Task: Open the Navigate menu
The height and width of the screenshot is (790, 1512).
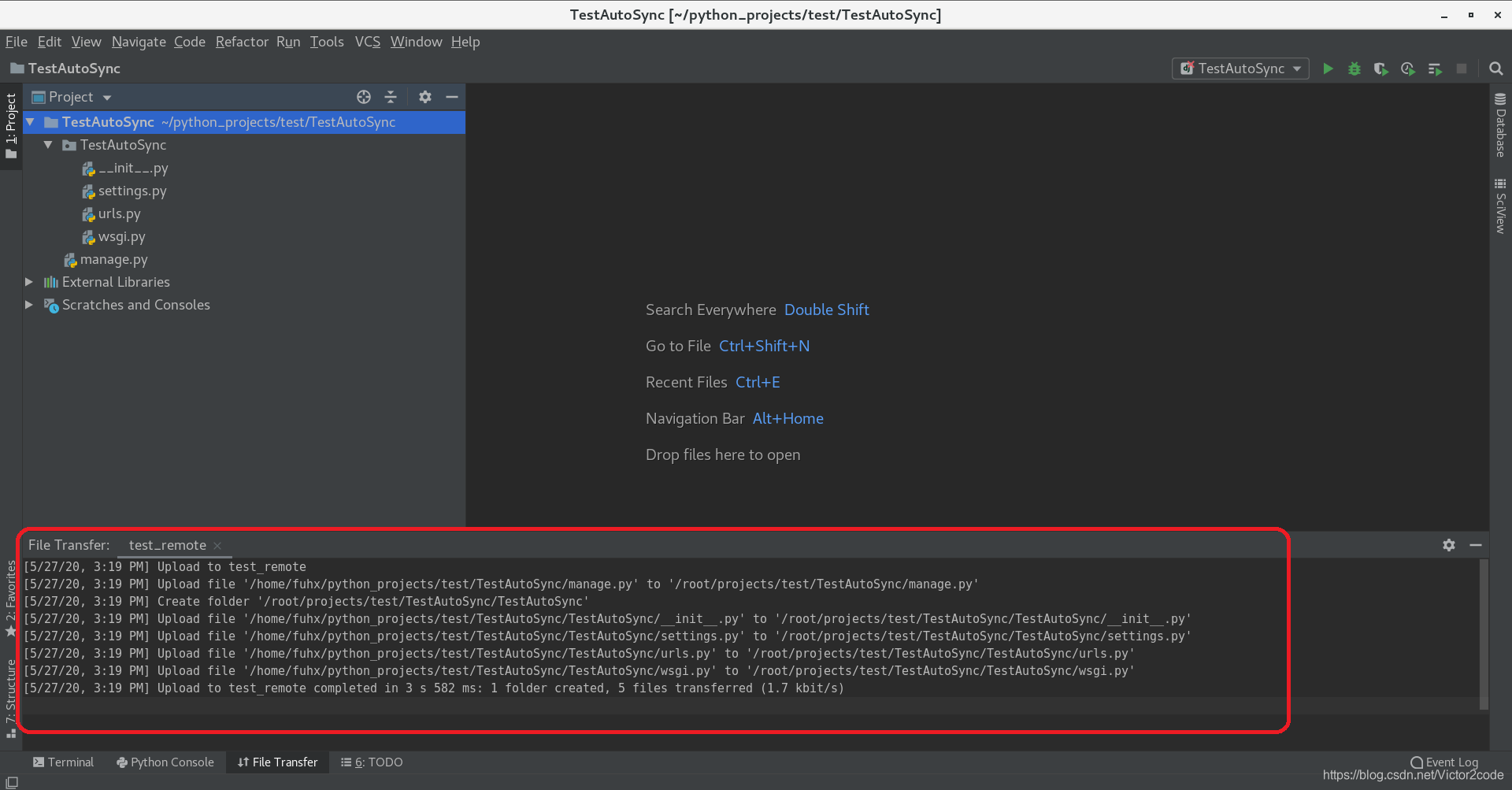Action: pyautogui.click(x=139, y=42)
